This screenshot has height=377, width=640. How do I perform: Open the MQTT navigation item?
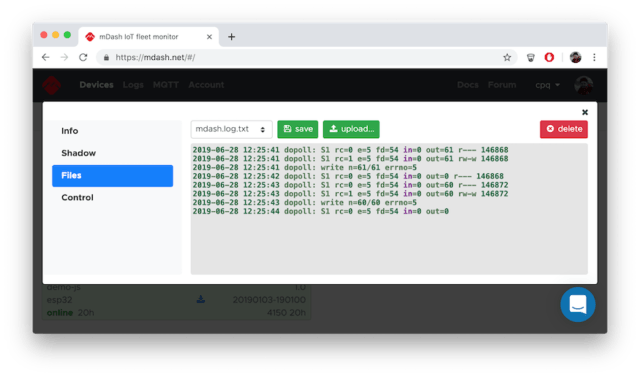166,85
